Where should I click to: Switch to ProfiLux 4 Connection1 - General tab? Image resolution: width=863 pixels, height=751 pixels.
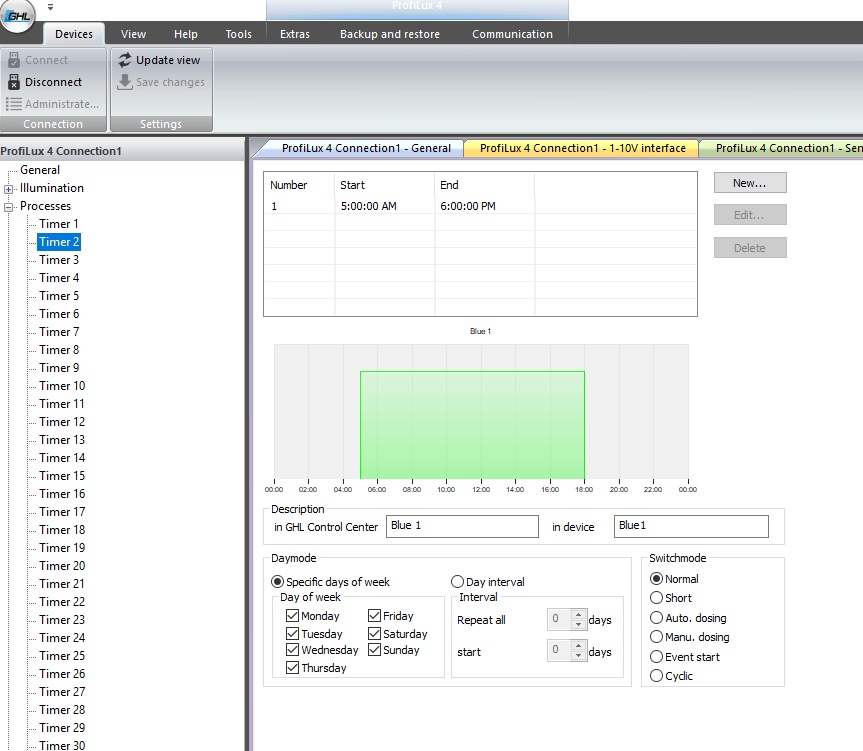point(366,148)
